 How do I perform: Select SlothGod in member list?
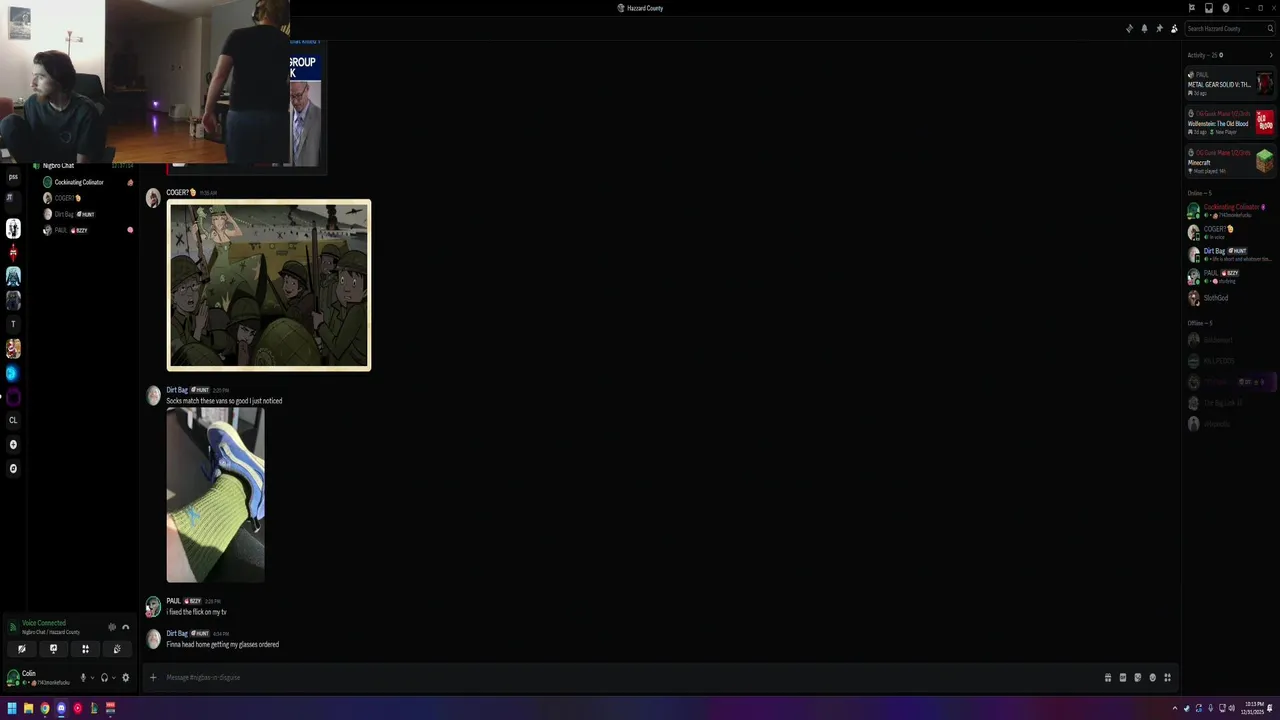pos(1229,298)
